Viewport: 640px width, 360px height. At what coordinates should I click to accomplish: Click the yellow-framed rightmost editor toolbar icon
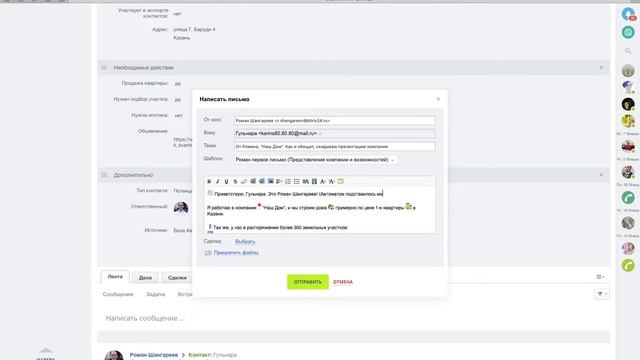[x=340, y=181]
